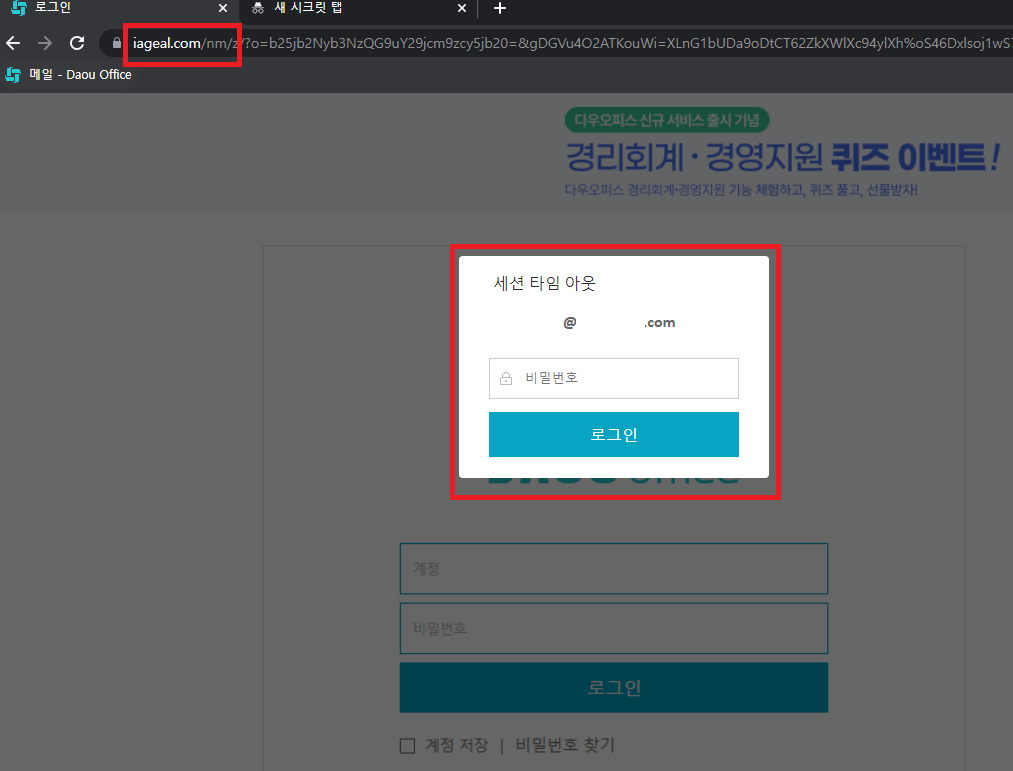
Task: Click the dark 로그인 button below the form
Action: (x=613, y=688)
